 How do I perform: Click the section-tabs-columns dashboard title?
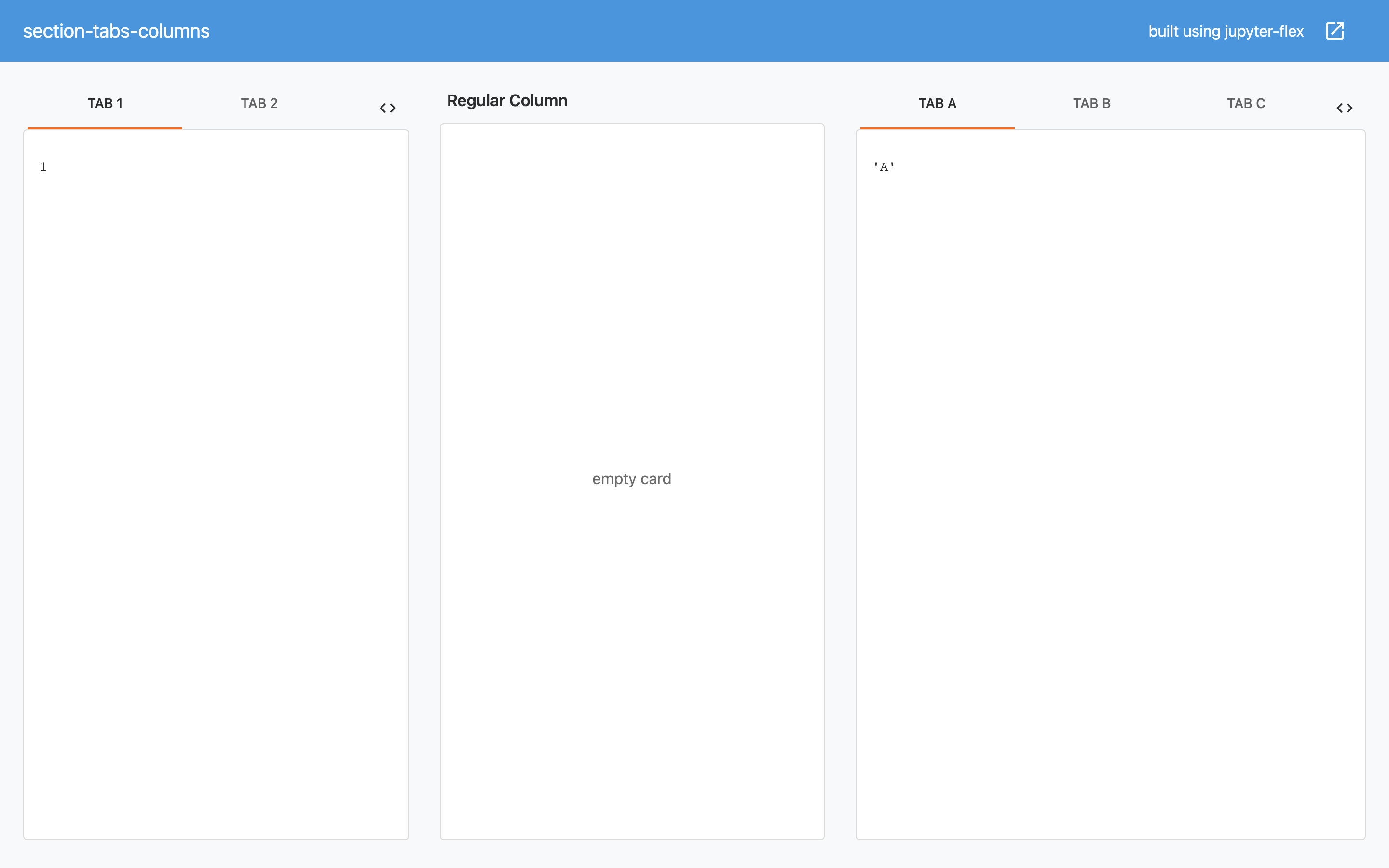(117, 31)
